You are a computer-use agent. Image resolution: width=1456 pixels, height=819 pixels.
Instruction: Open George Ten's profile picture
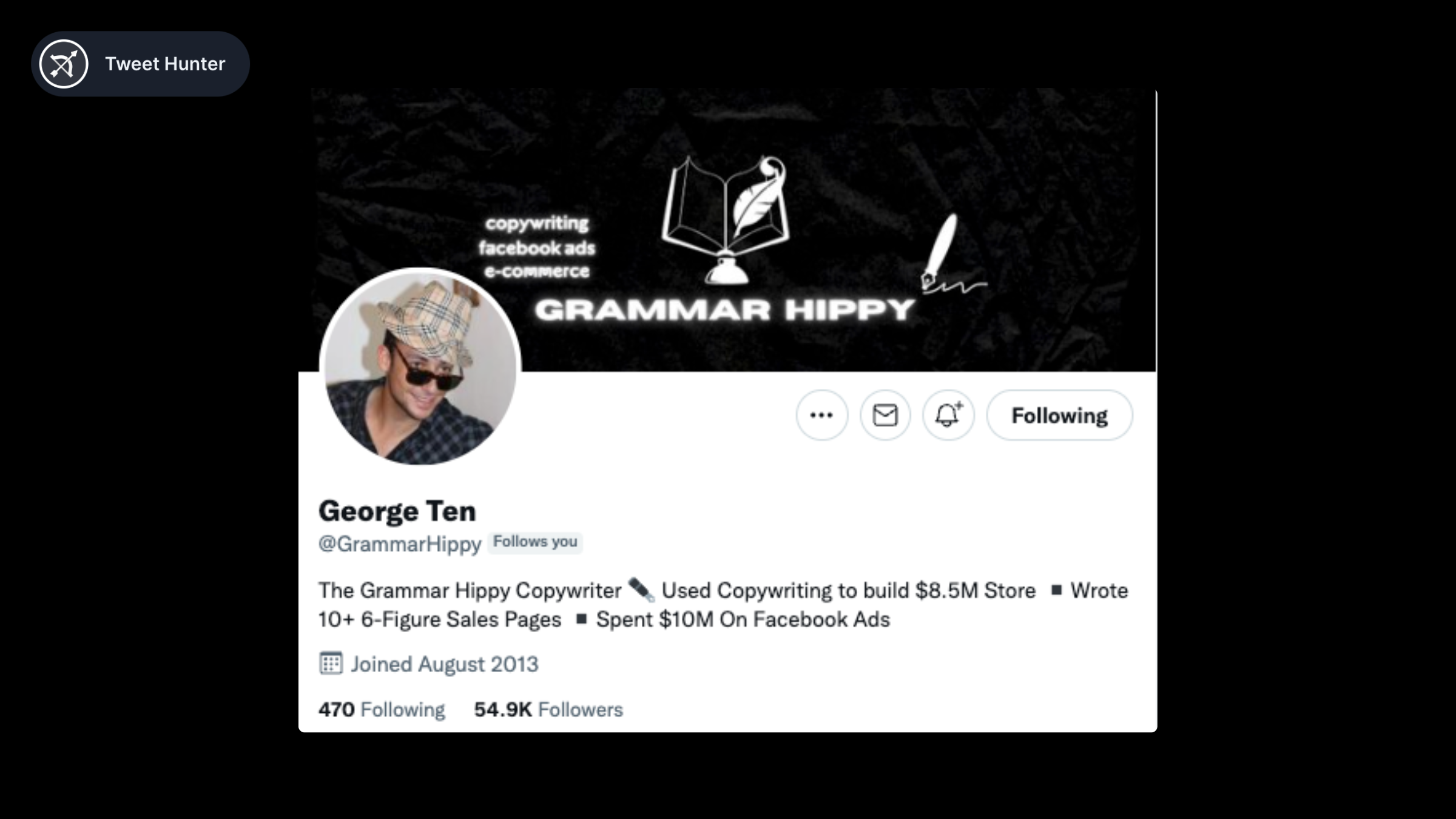click(x=420, y=366)
